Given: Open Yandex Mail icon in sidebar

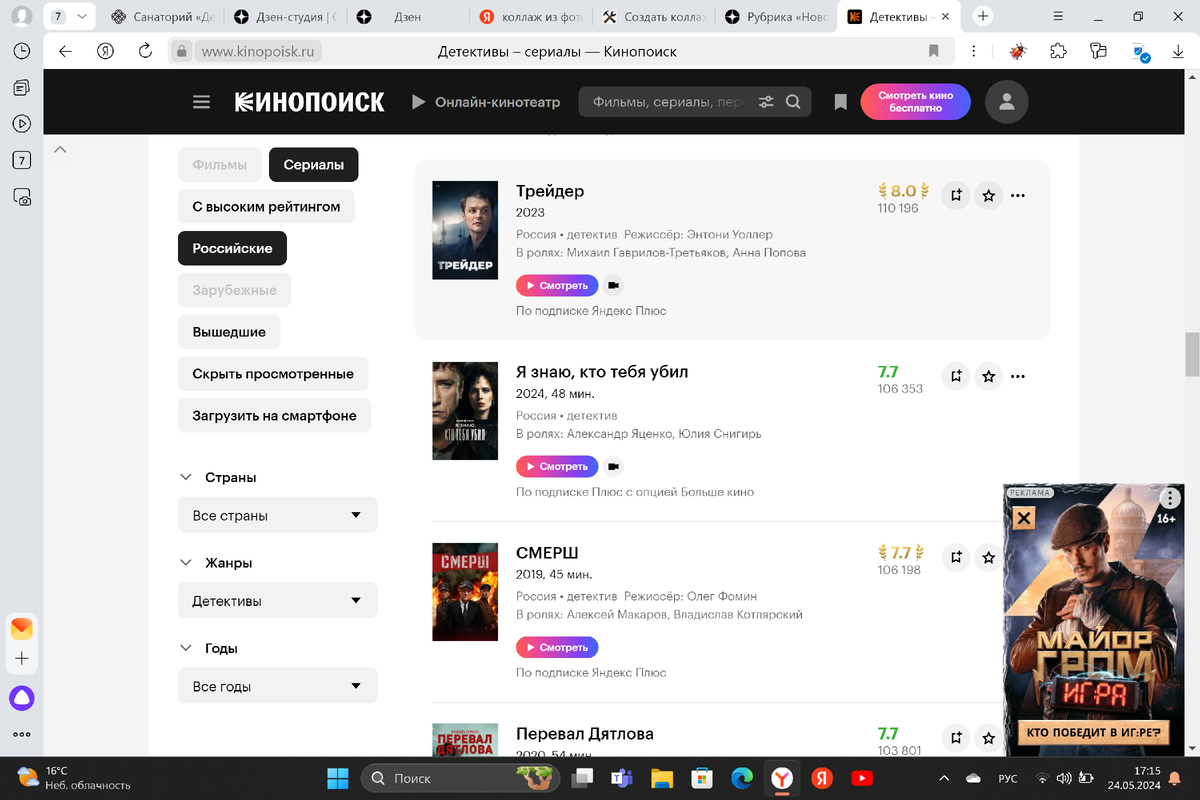Looking at the screenshot, I should point(22,628).
